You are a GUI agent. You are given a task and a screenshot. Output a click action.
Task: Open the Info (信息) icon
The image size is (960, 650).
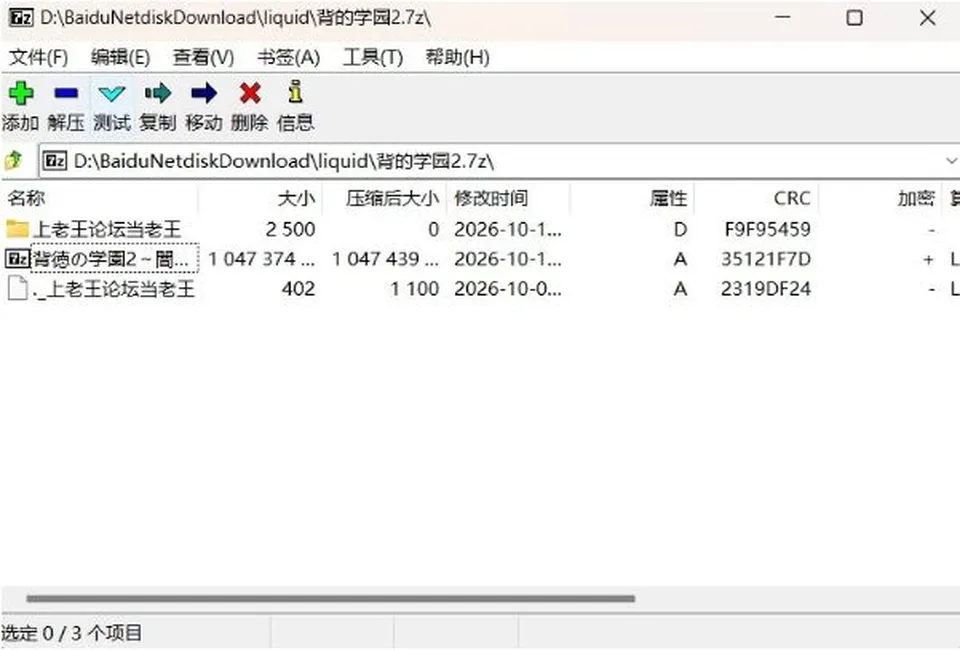pyautogui.click(x=295, y=92)
